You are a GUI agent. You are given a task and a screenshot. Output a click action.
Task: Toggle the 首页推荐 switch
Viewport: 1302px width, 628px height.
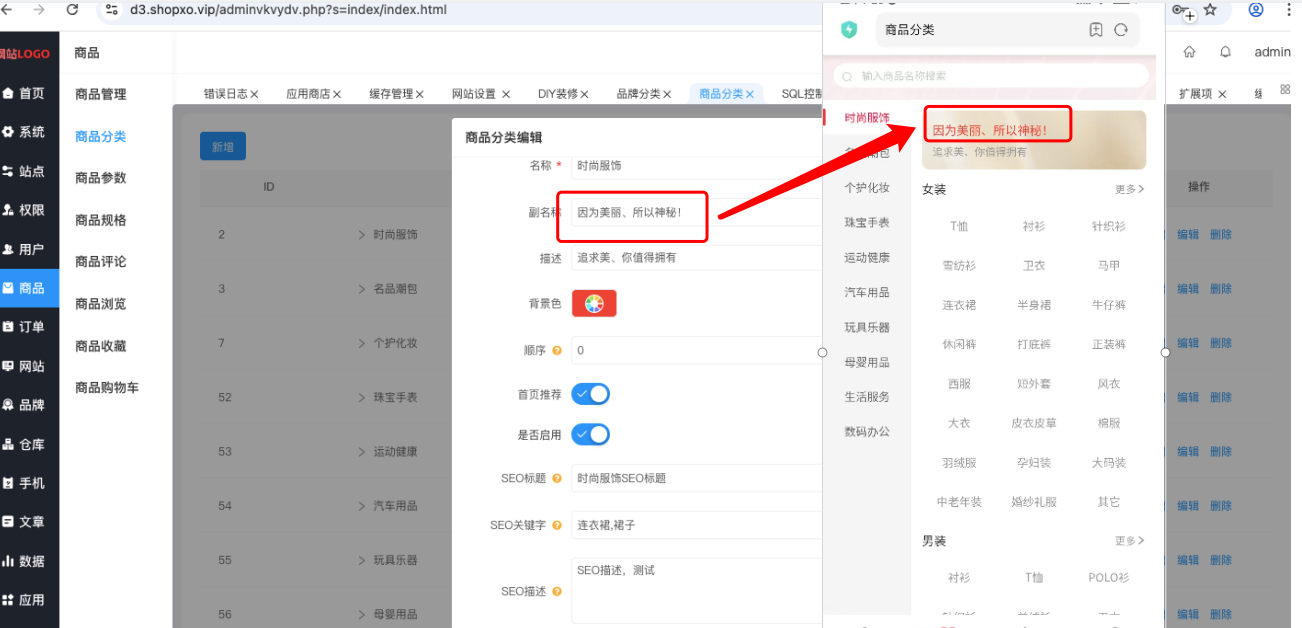[x=590, y=394]
